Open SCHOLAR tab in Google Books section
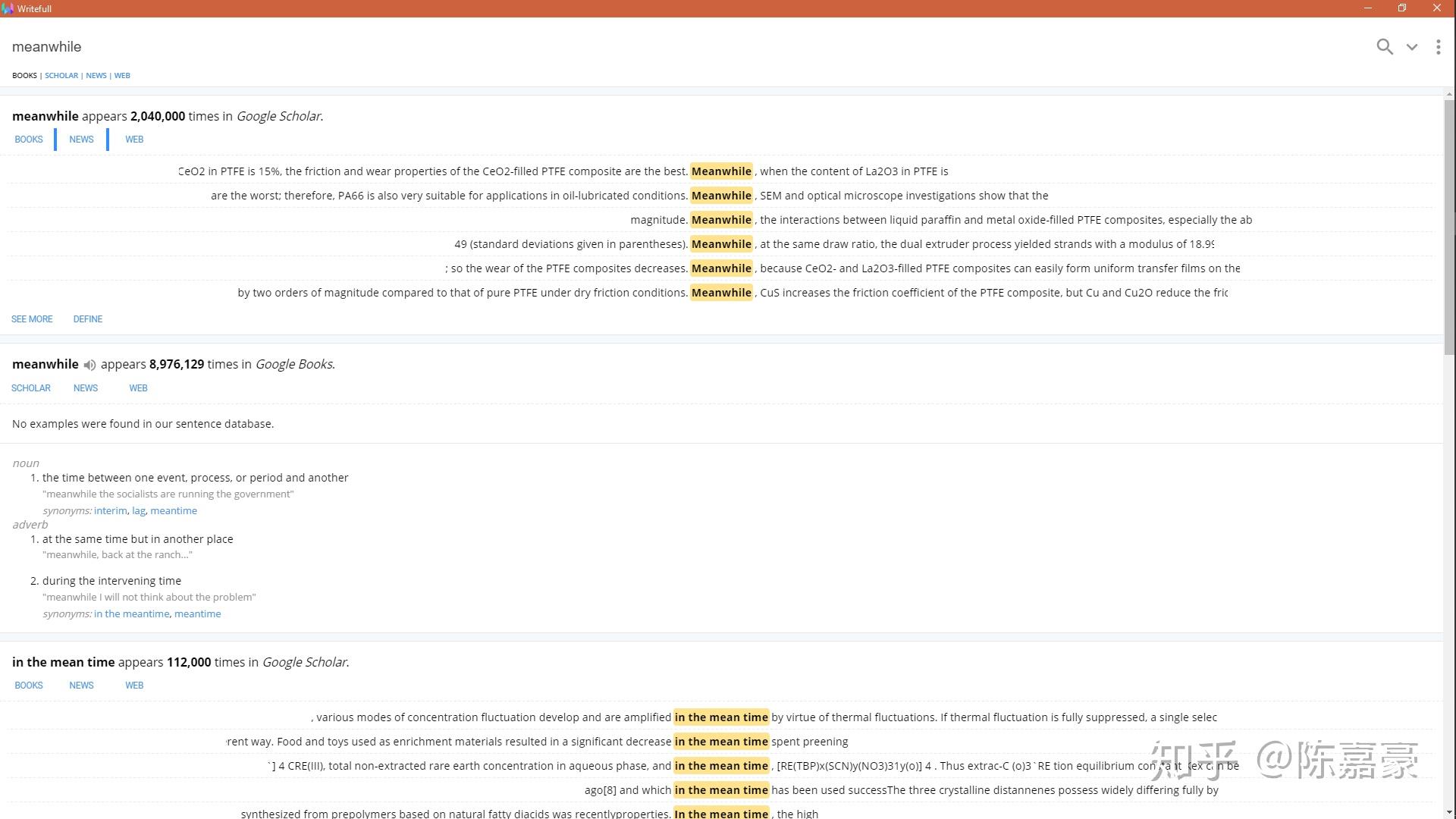Viewport: 1456px width, 819px height. pyautogui.click(x=31, y=388)
